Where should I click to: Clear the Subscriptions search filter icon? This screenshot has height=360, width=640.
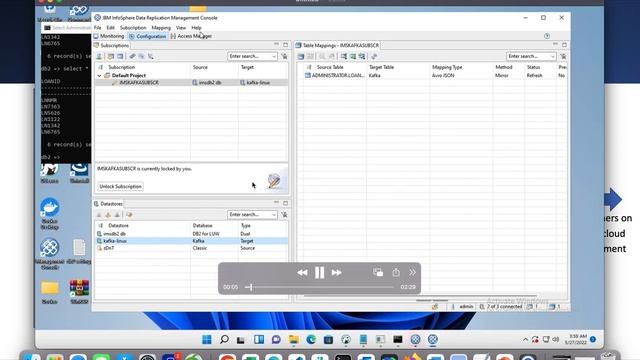(x=284, y=56)
